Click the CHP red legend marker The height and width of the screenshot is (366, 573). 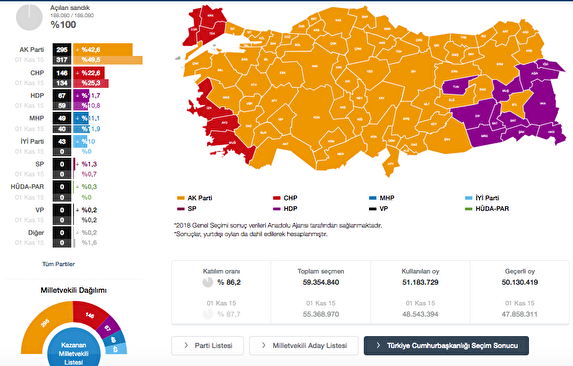click(x=277, y=198)
